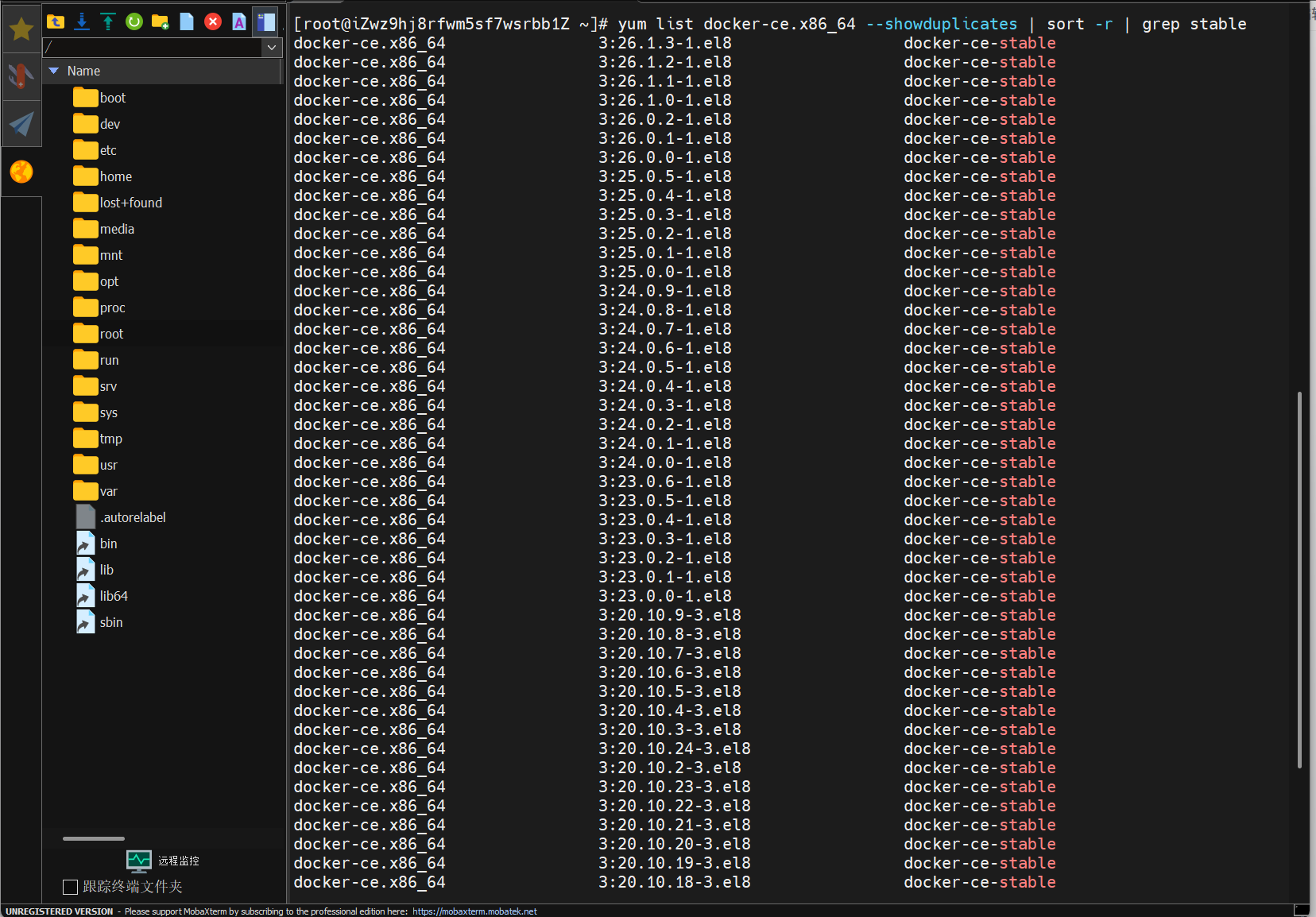Click the file panel horizontal scrollbar
The height and width of the screenshot is (917, 1316).
point(94,838)
